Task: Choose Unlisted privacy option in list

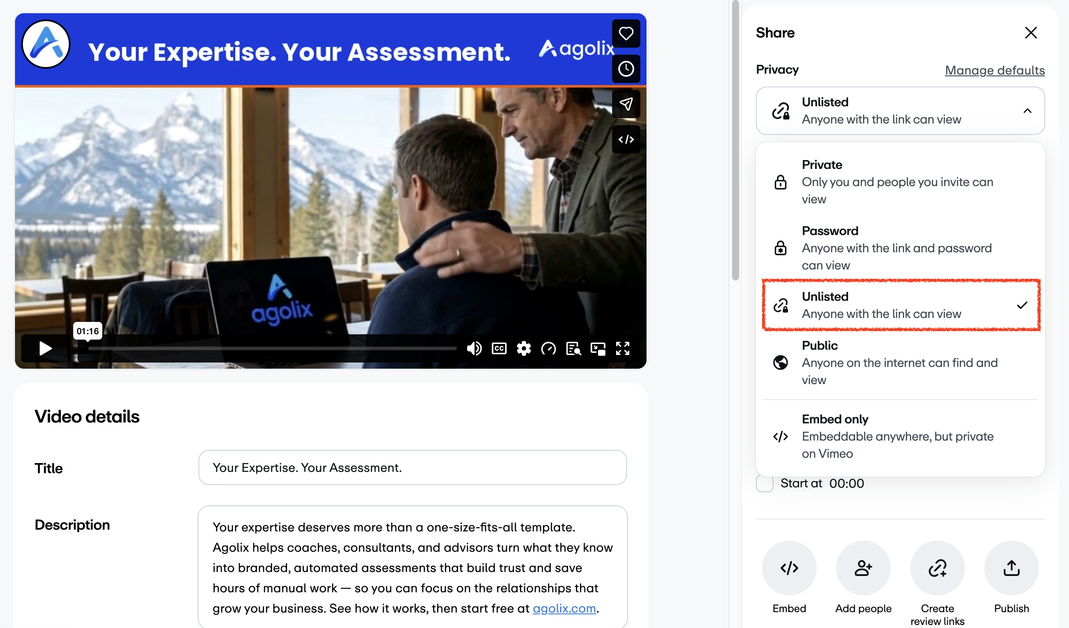Action: click(x=900, y=305)
